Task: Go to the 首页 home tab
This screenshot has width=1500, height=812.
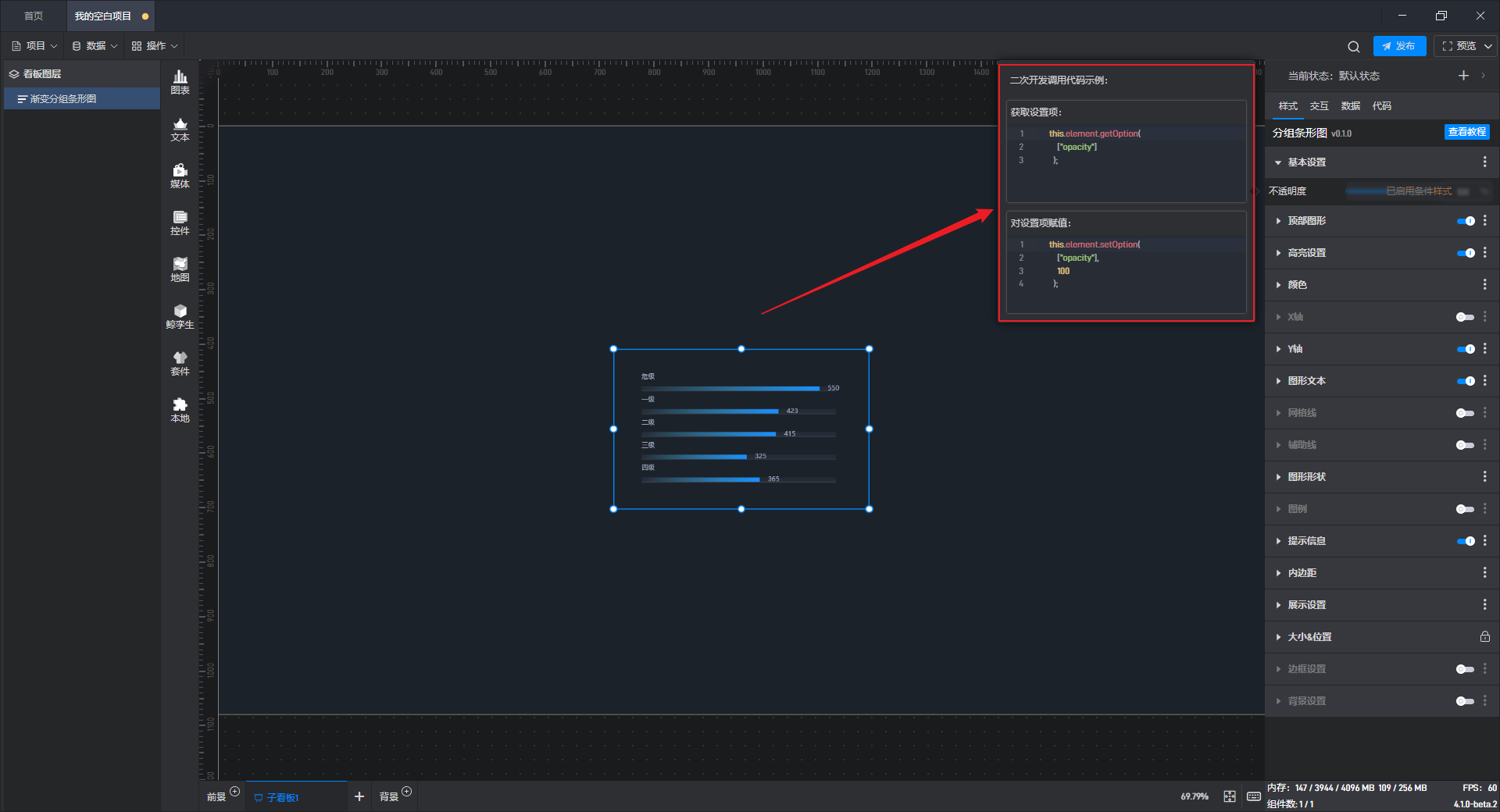Action: (34, 16)
